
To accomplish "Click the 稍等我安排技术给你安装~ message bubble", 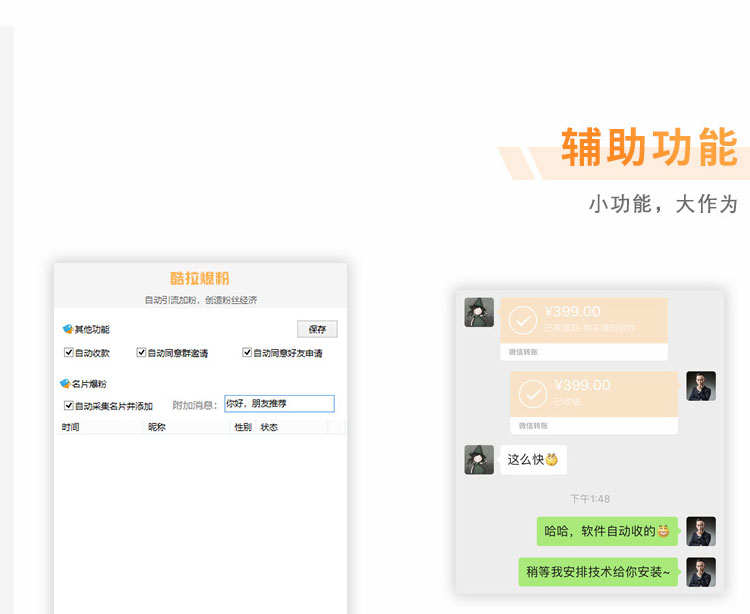I will coord(598,572).
